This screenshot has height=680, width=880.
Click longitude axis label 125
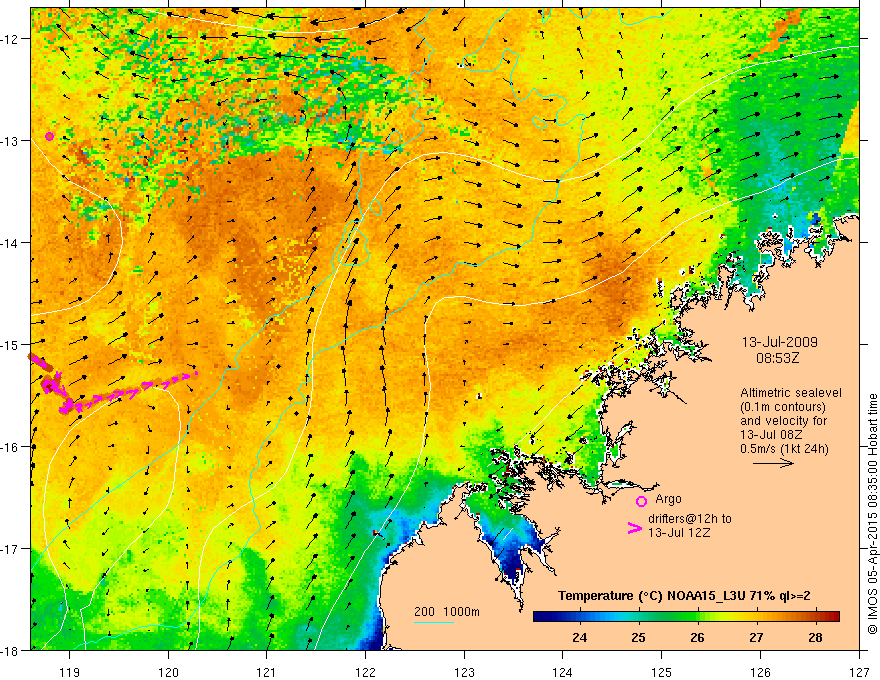pos(662,672)
